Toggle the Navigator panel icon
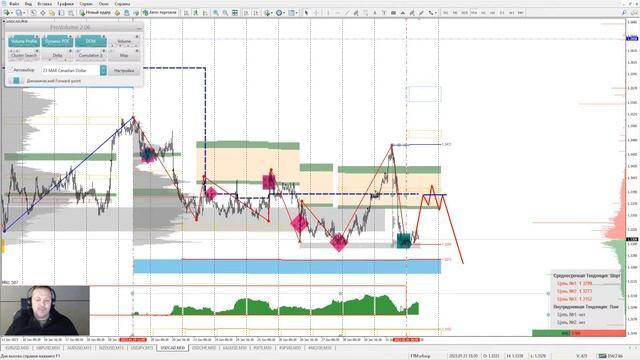This screenshot has width=640, height=360. point(52,13)
